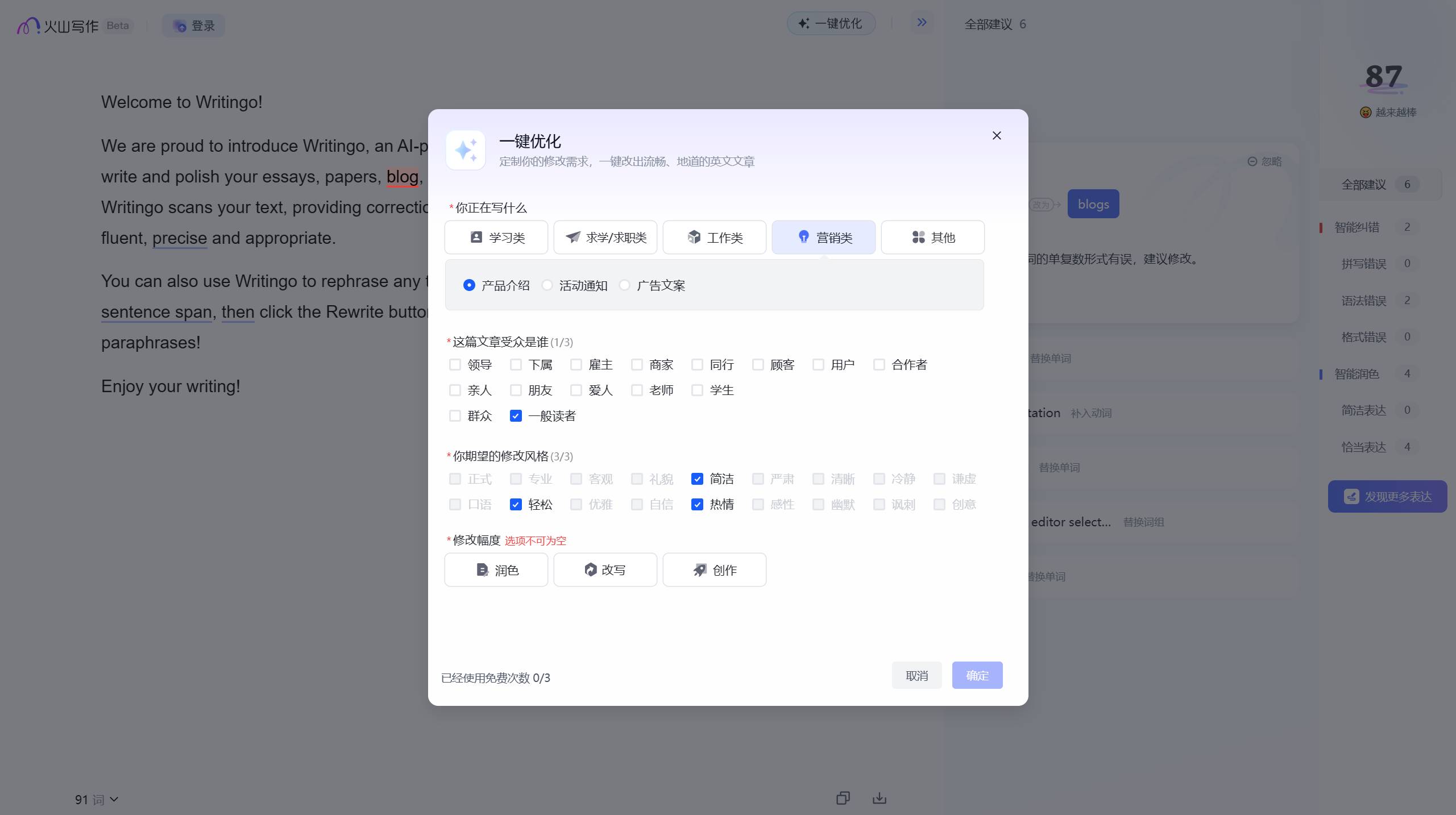Check the 用户 audience checkbox
The height and width of the screenshot is (815, 1456).
coord(818,365)
